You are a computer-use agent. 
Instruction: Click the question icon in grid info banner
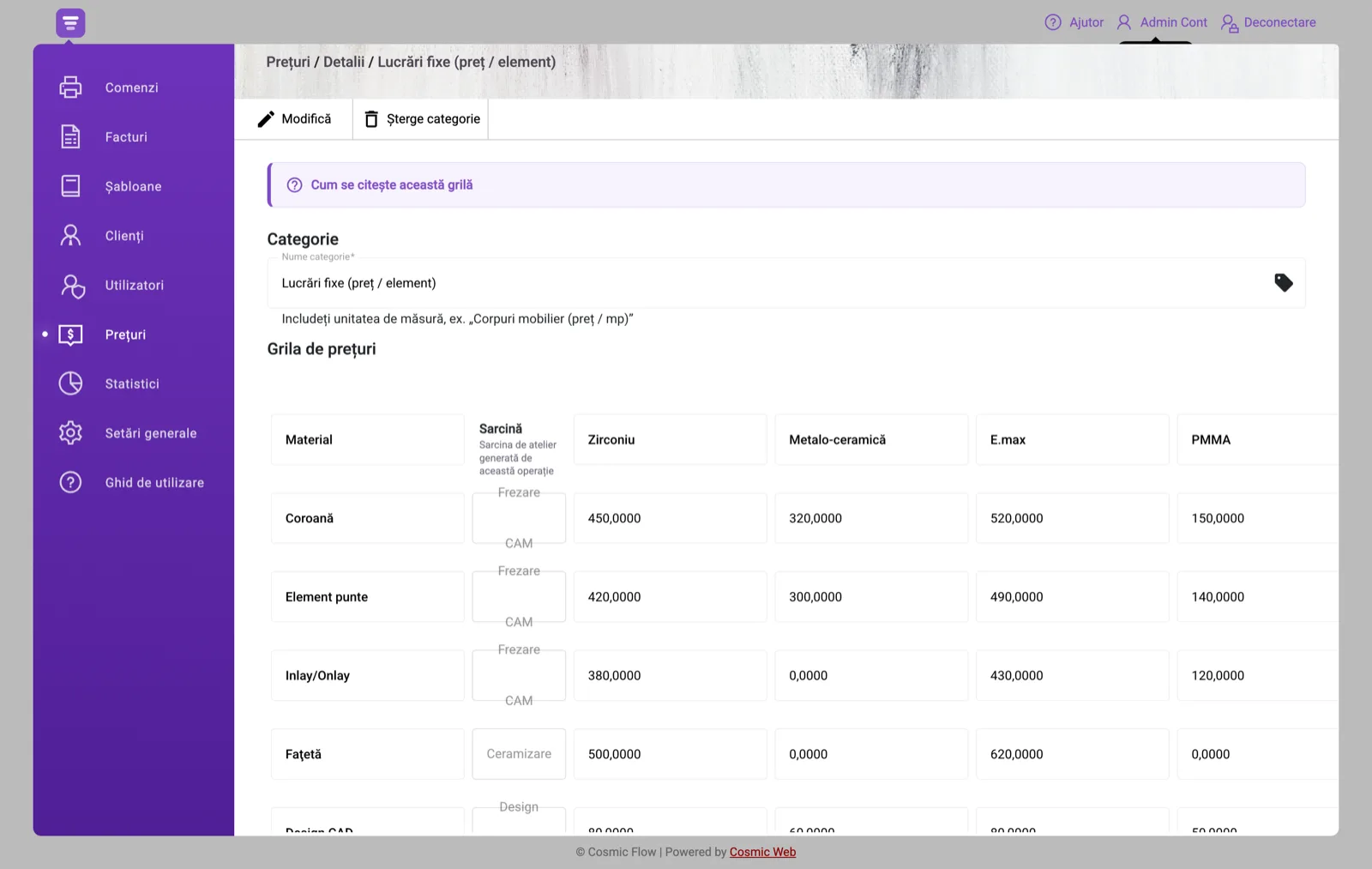(294, 185)
